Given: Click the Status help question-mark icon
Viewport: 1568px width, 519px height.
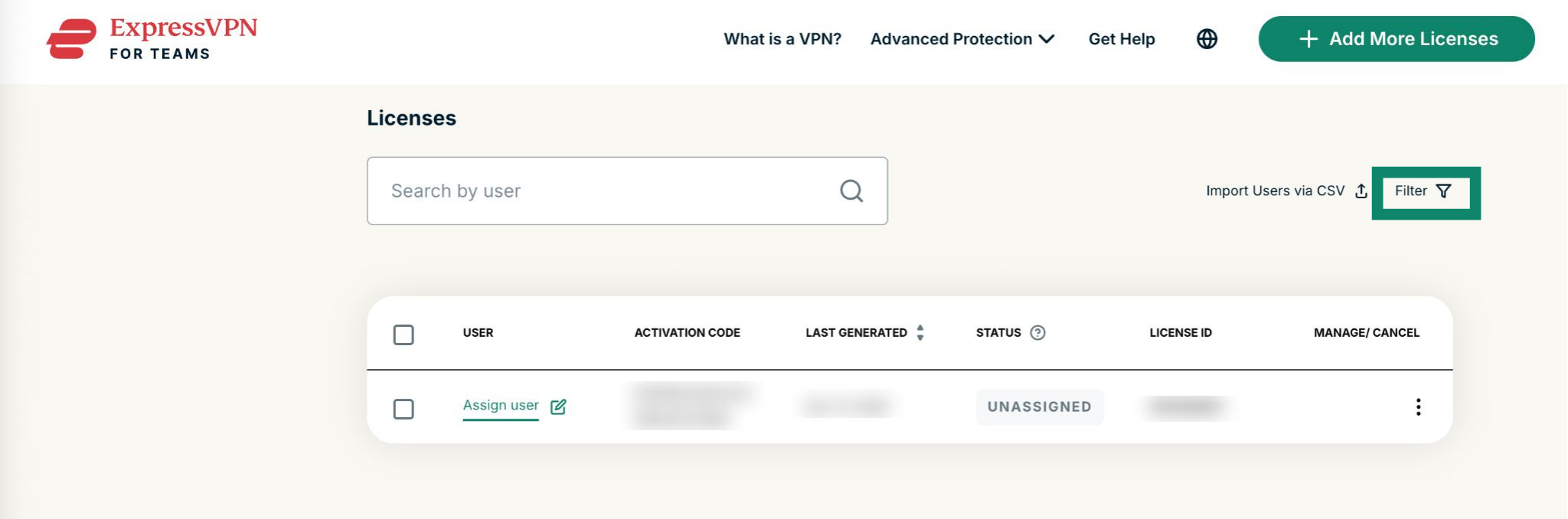Looking at the screenshot, I should coord(1037,332).
